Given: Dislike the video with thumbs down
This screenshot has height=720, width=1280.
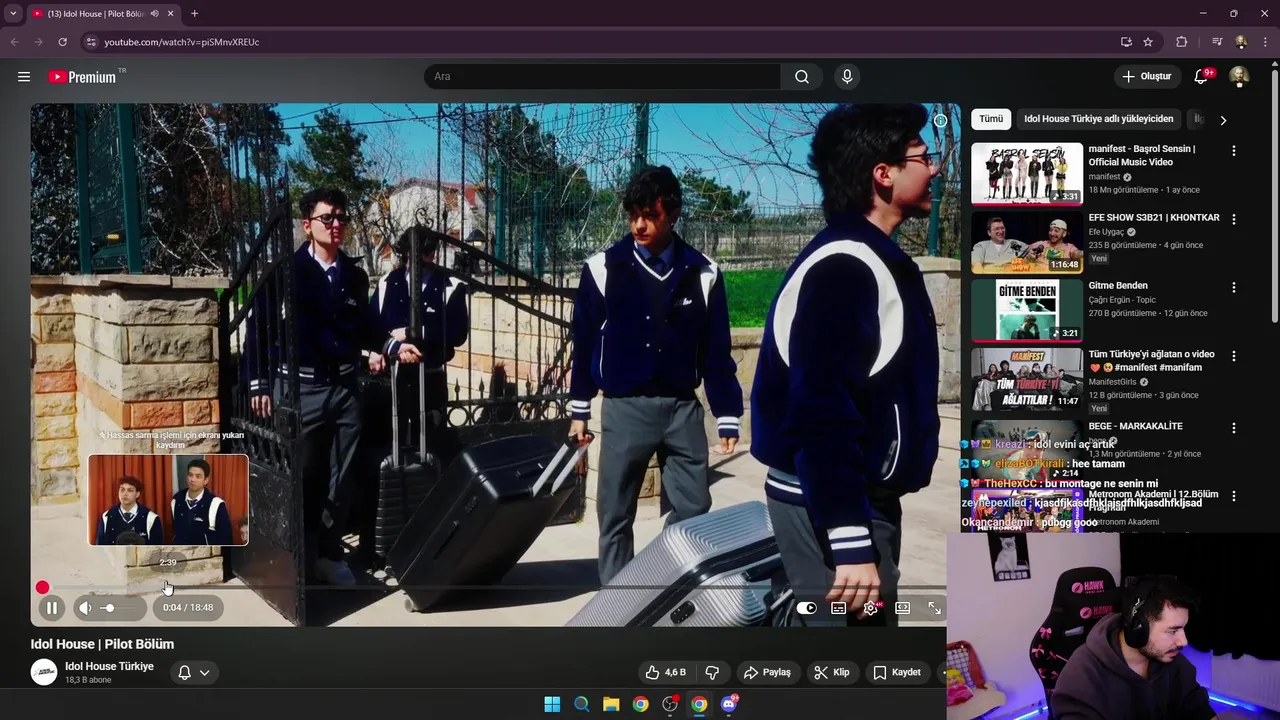Looking at the screenshot, I should click(713, 672).
